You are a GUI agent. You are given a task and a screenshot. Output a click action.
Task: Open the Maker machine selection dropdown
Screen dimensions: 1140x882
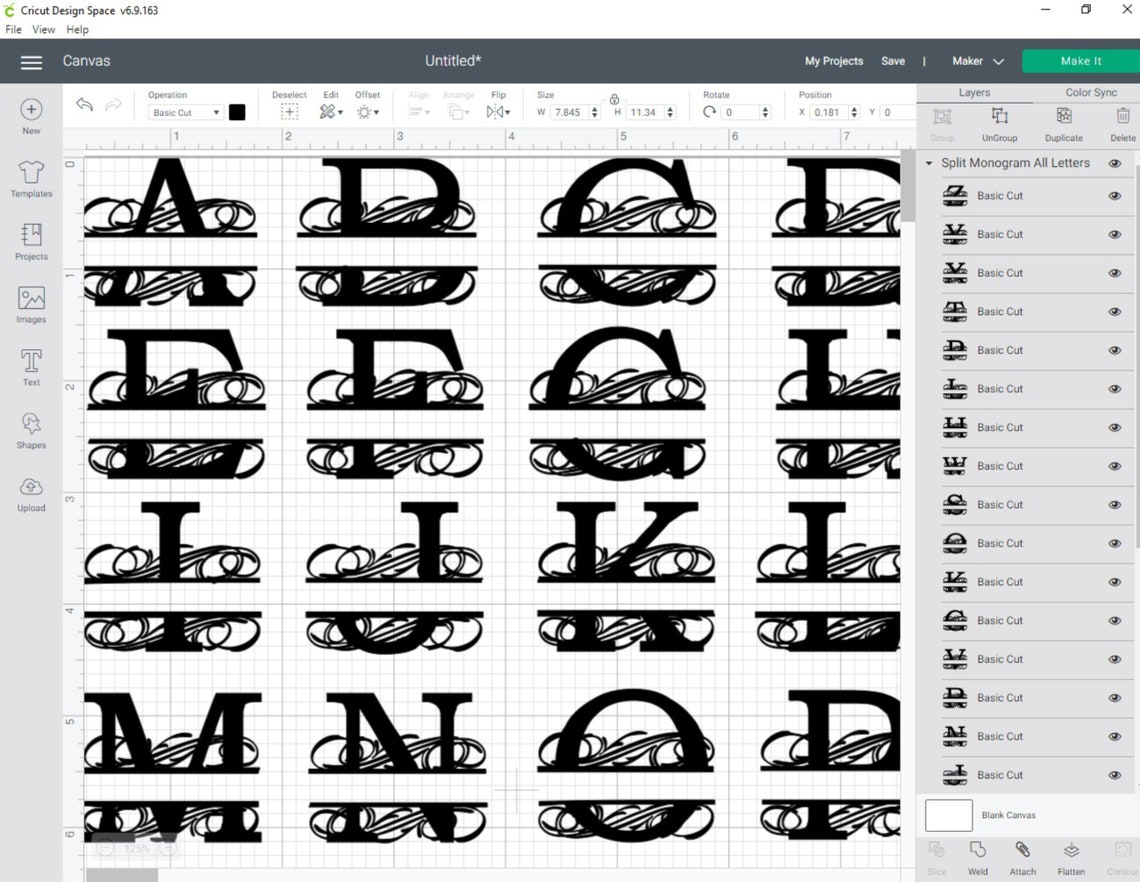[975, 61]
